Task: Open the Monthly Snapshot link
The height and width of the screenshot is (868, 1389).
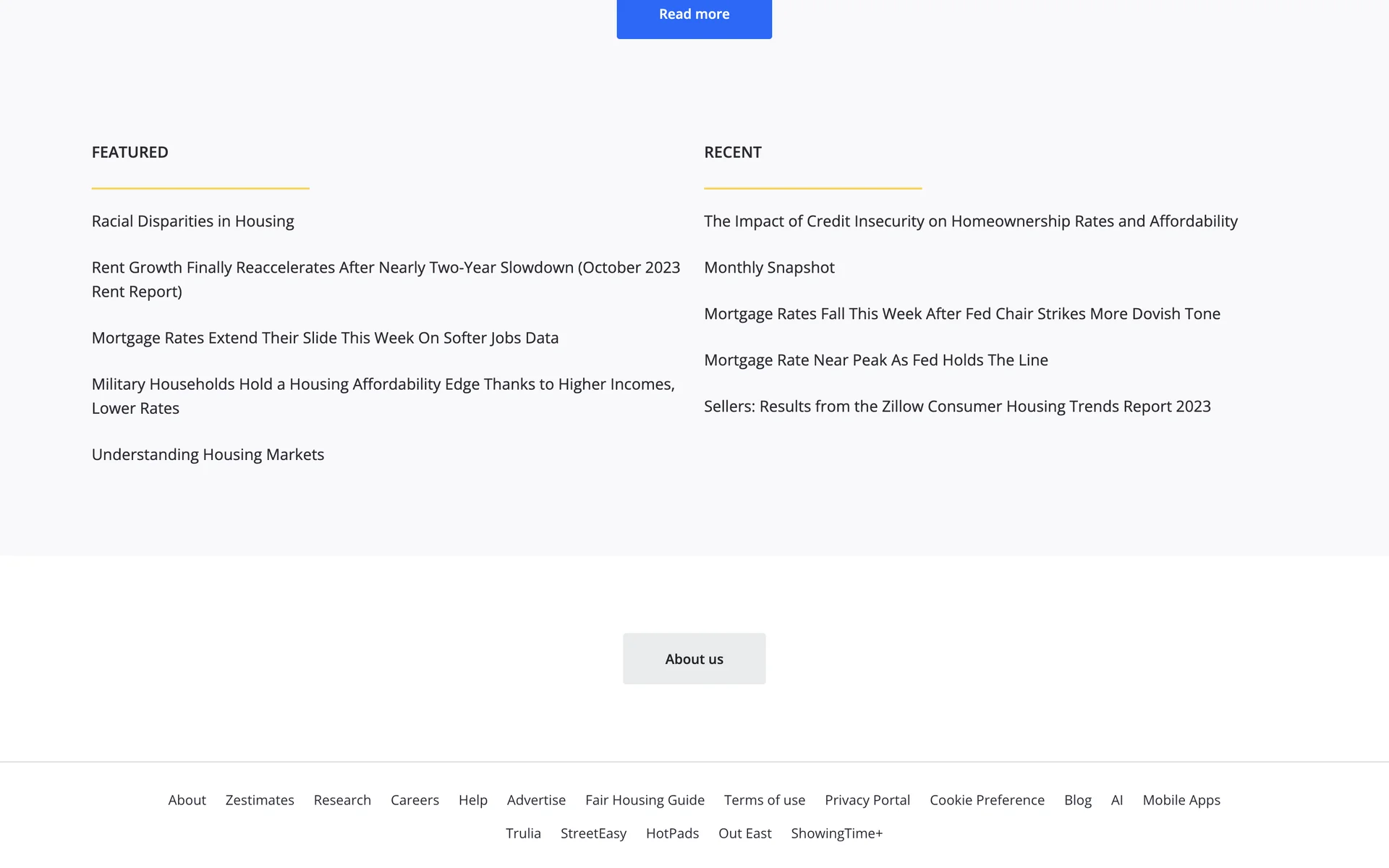Action: [769, 268]
